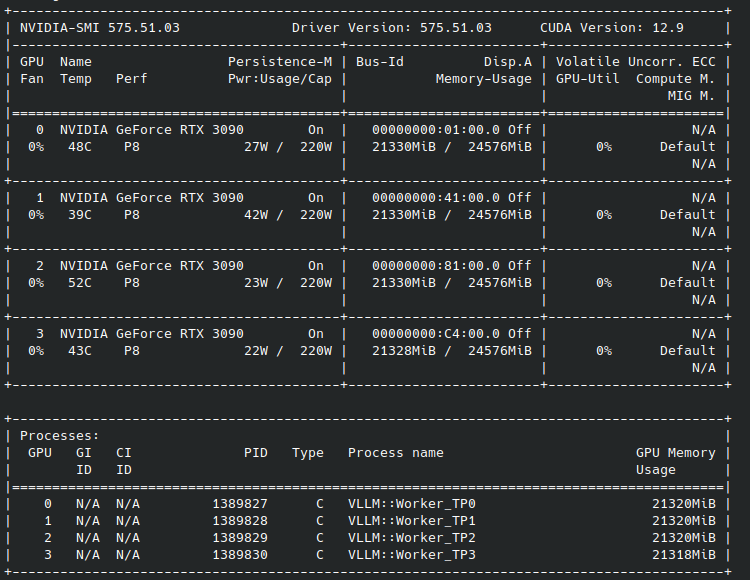Click bus ID 00000000:C4:00.0

point(436,333)
